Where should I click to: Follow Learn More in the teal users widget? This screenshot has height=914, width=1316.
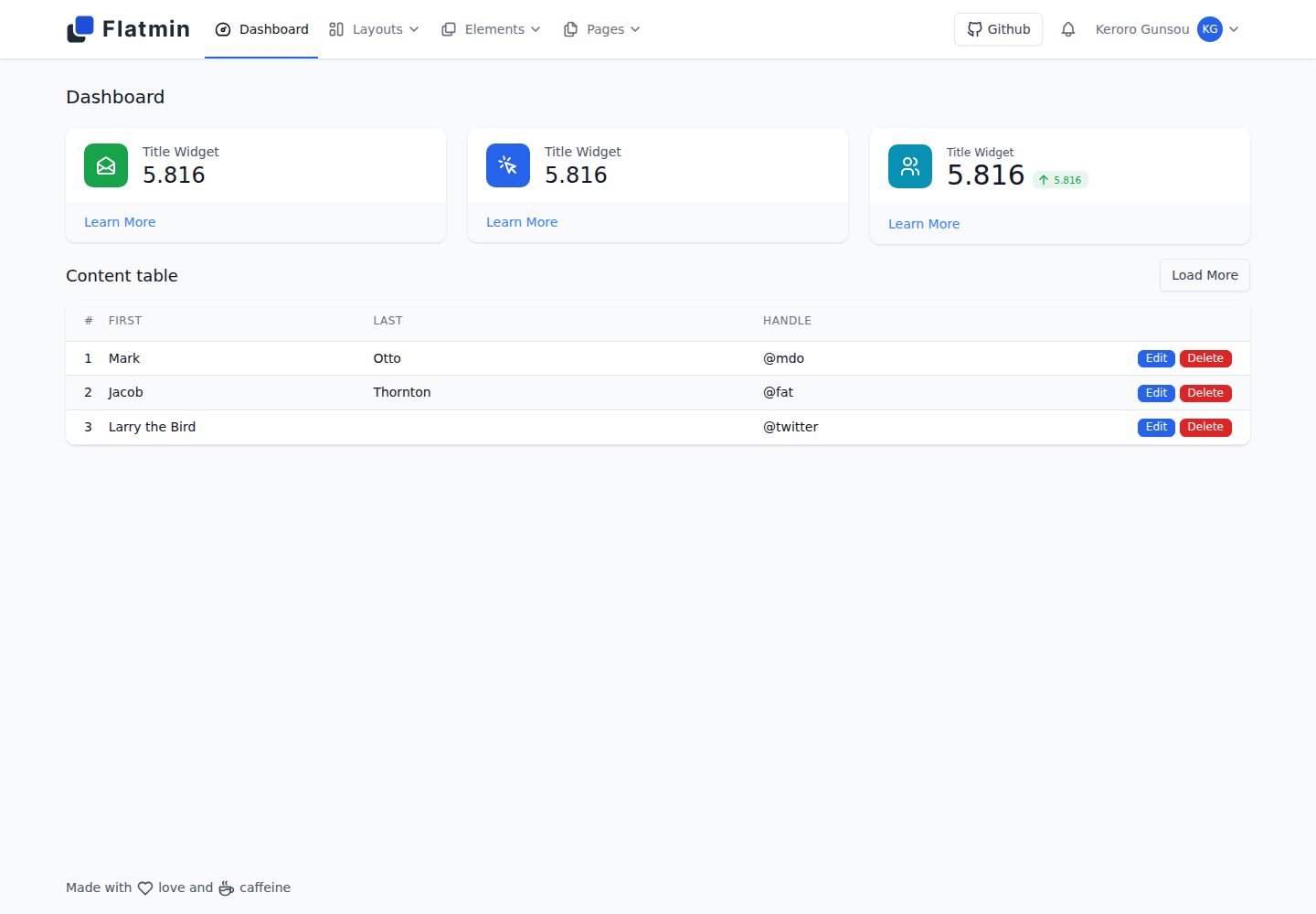924,224
